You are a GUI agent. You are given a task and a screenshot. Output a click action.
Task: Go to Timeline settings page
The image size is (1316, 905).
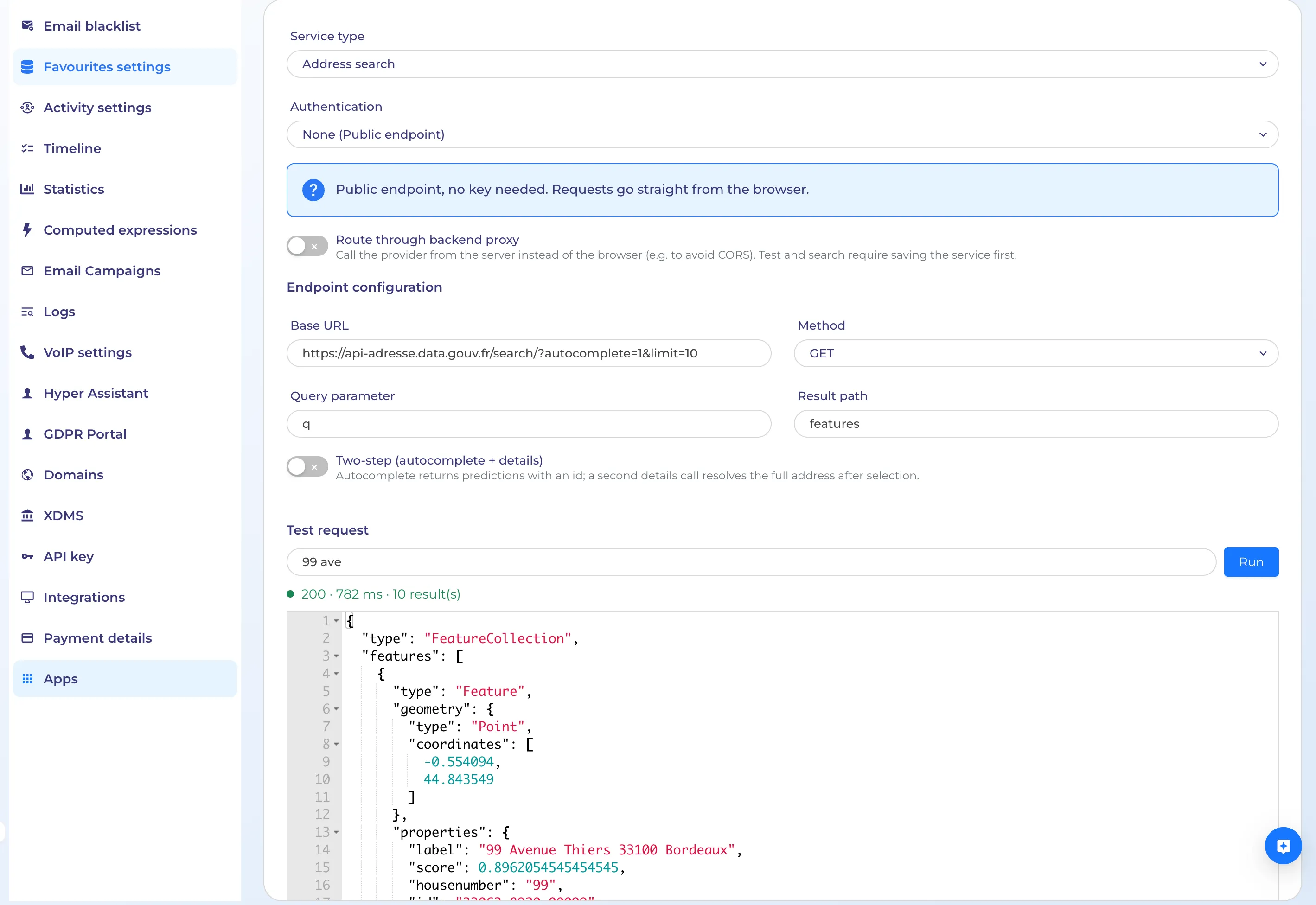[x=125, y=148]
